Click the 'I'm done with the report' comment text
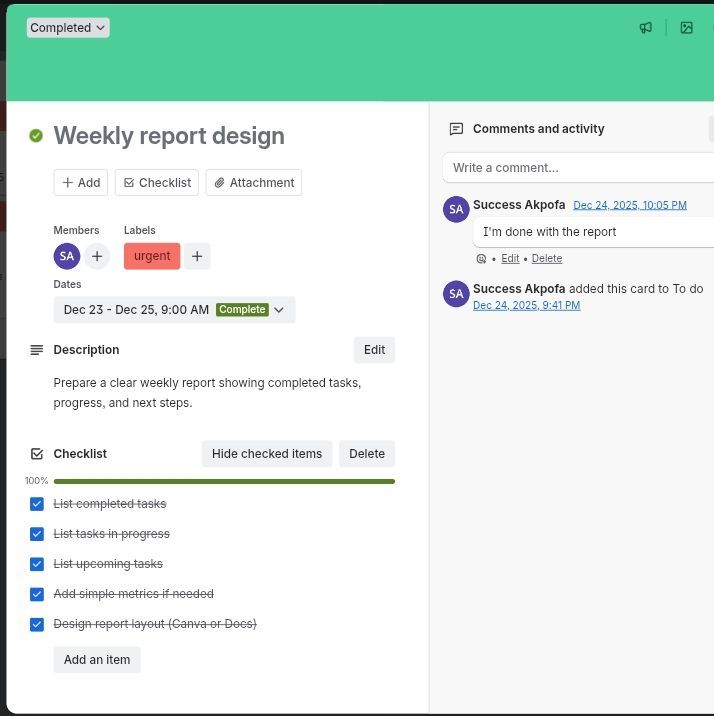This screenshot has height=716, width=714. pos(550,232)
